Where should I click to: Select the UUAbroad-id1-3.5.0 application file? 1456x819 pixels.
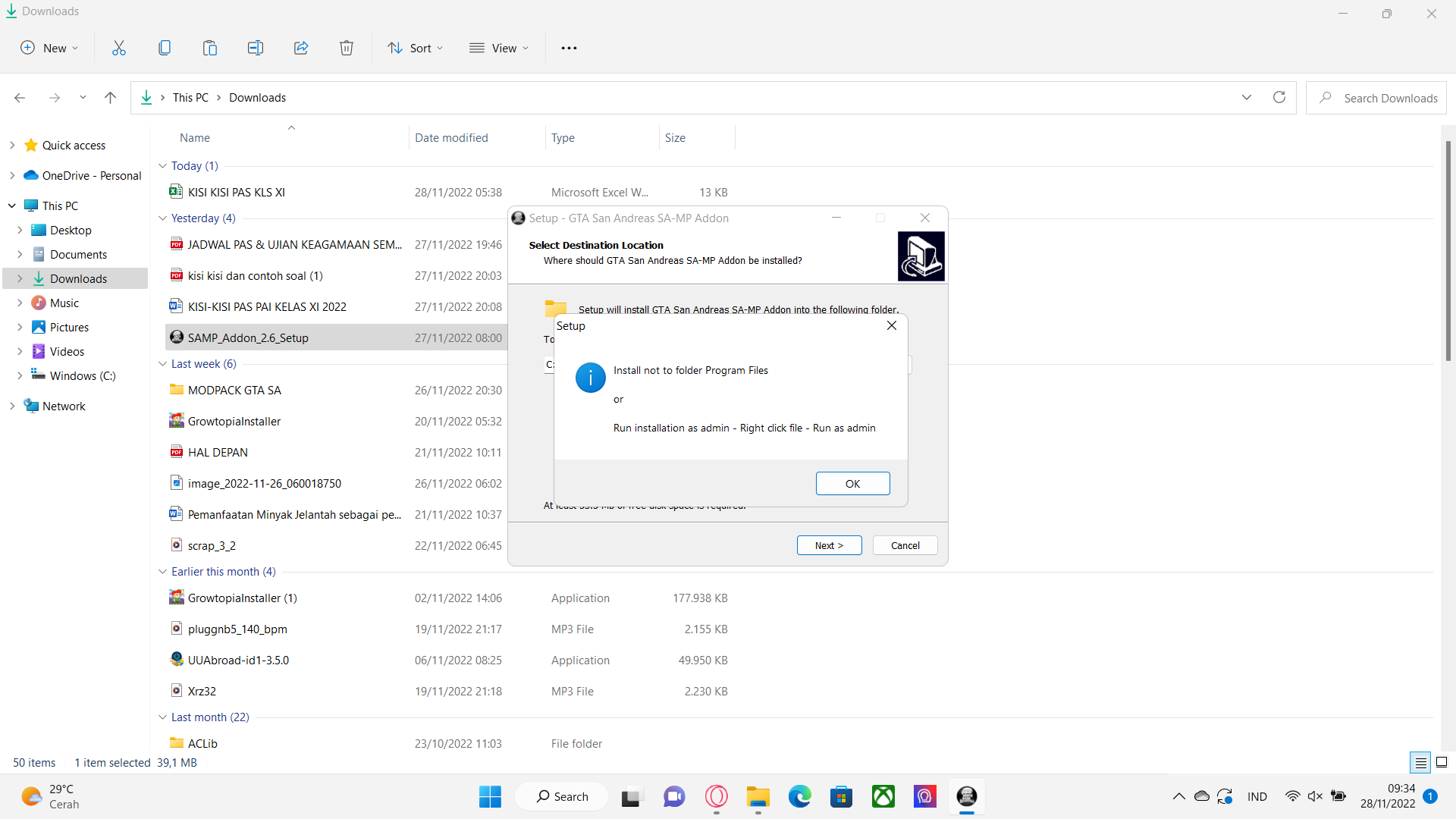pyautogui.click(x=238, y=660)
